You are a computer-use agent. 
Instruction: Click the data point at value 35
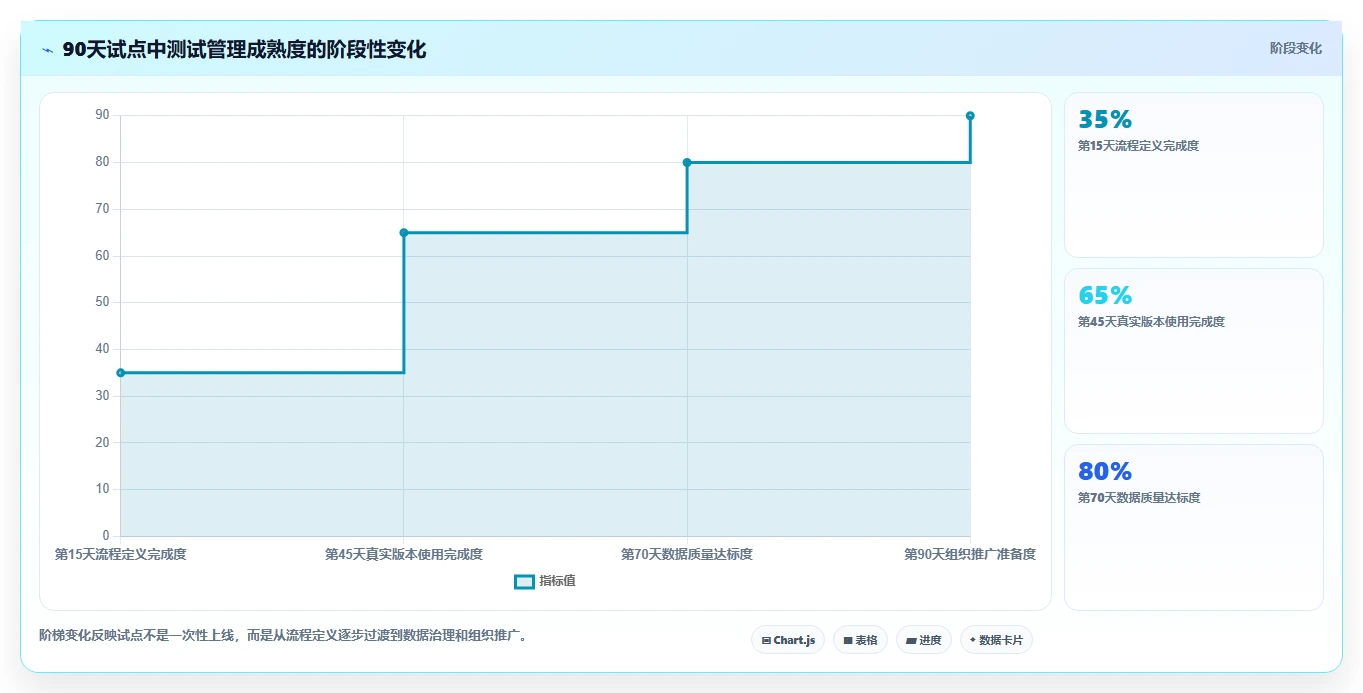(121, 373)
